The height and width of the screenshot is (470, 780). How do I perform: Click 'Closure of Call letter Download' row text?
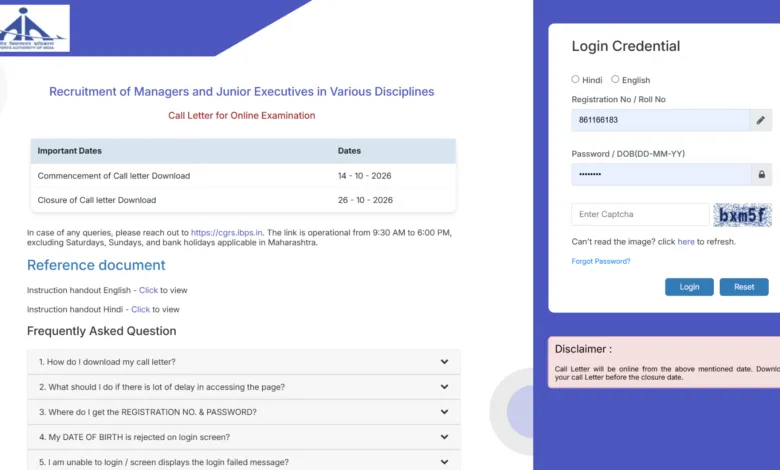click(x=97, y=200)
